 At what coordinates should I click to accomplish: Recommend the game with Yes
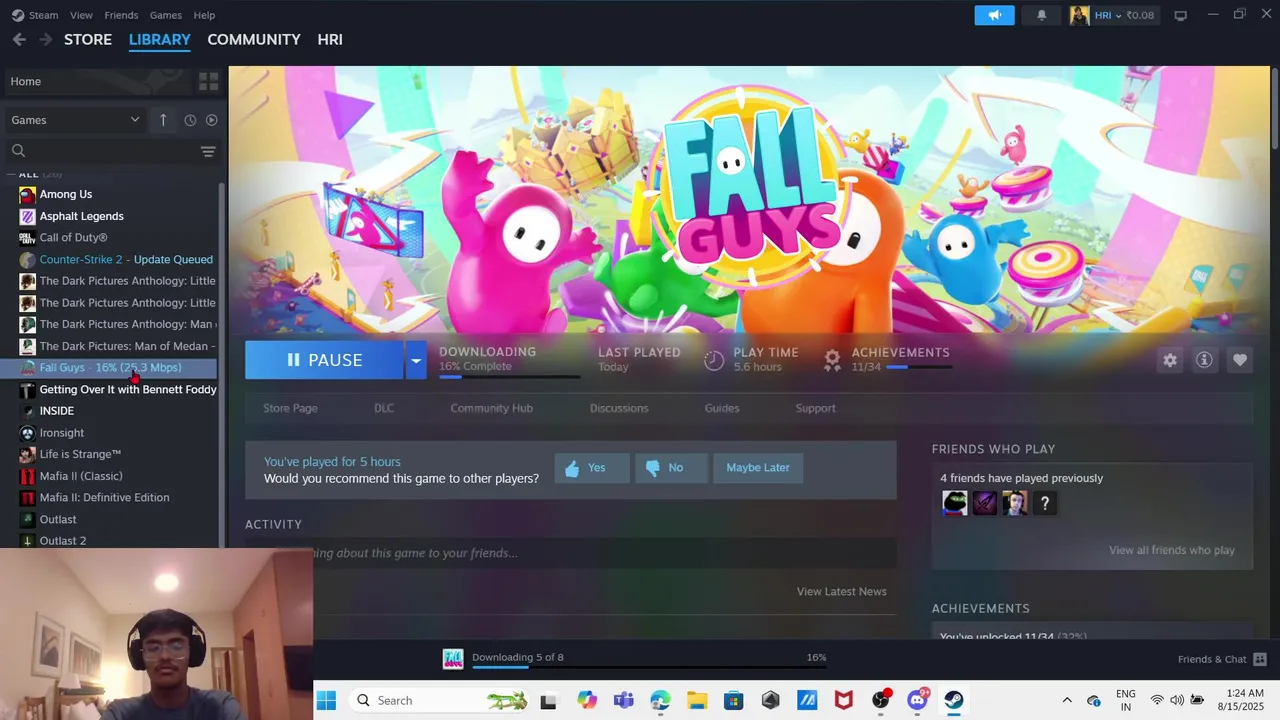pyautogui.click(x=592, y=468)
